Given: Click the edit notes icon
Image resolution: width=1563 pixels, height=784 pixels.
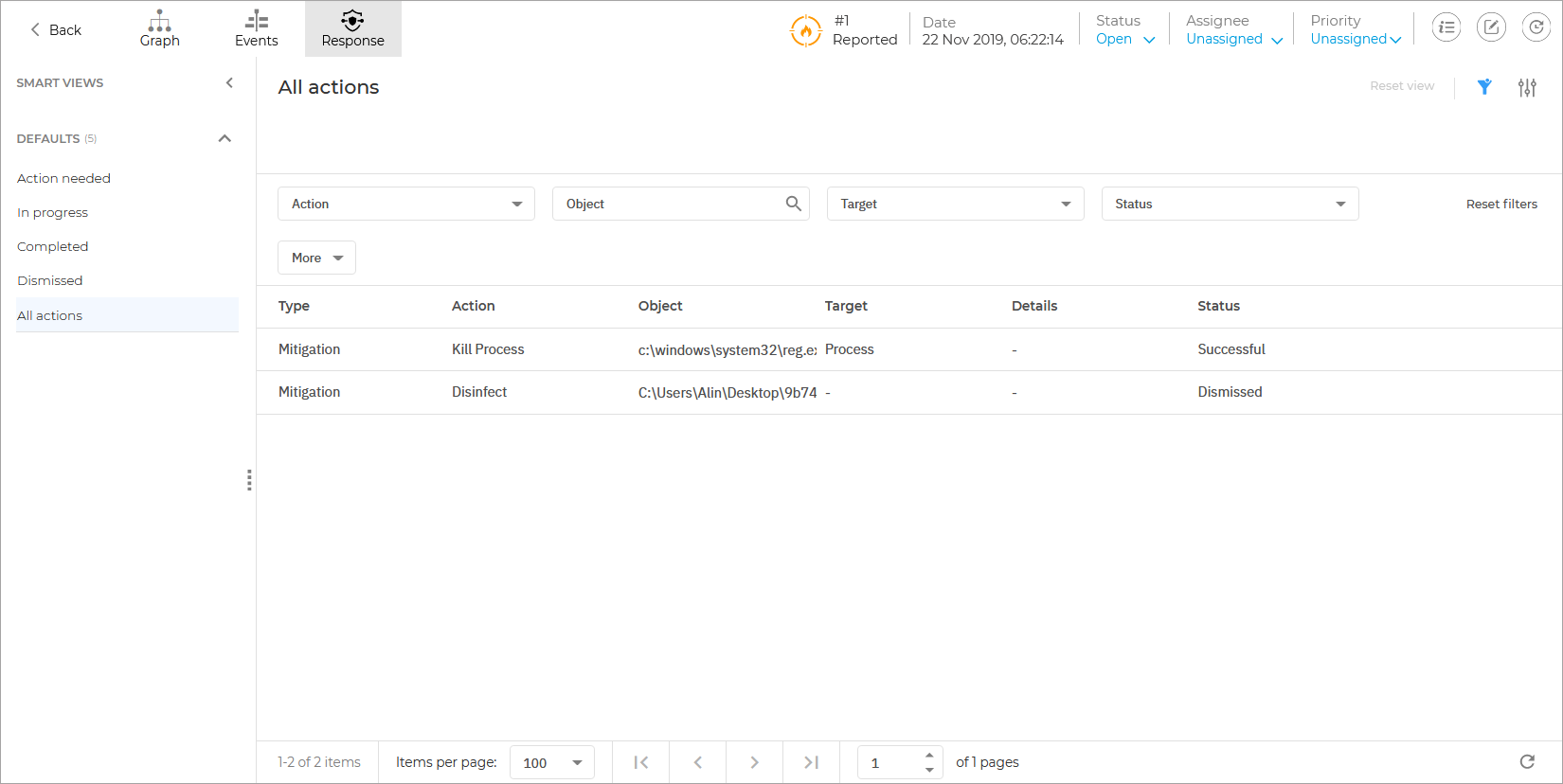Looking at the screenshot, I should click(1491, 27).
